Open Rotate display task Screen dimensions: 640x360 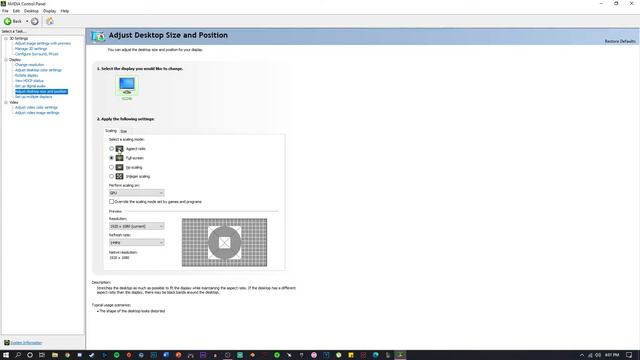pos(27,76)
